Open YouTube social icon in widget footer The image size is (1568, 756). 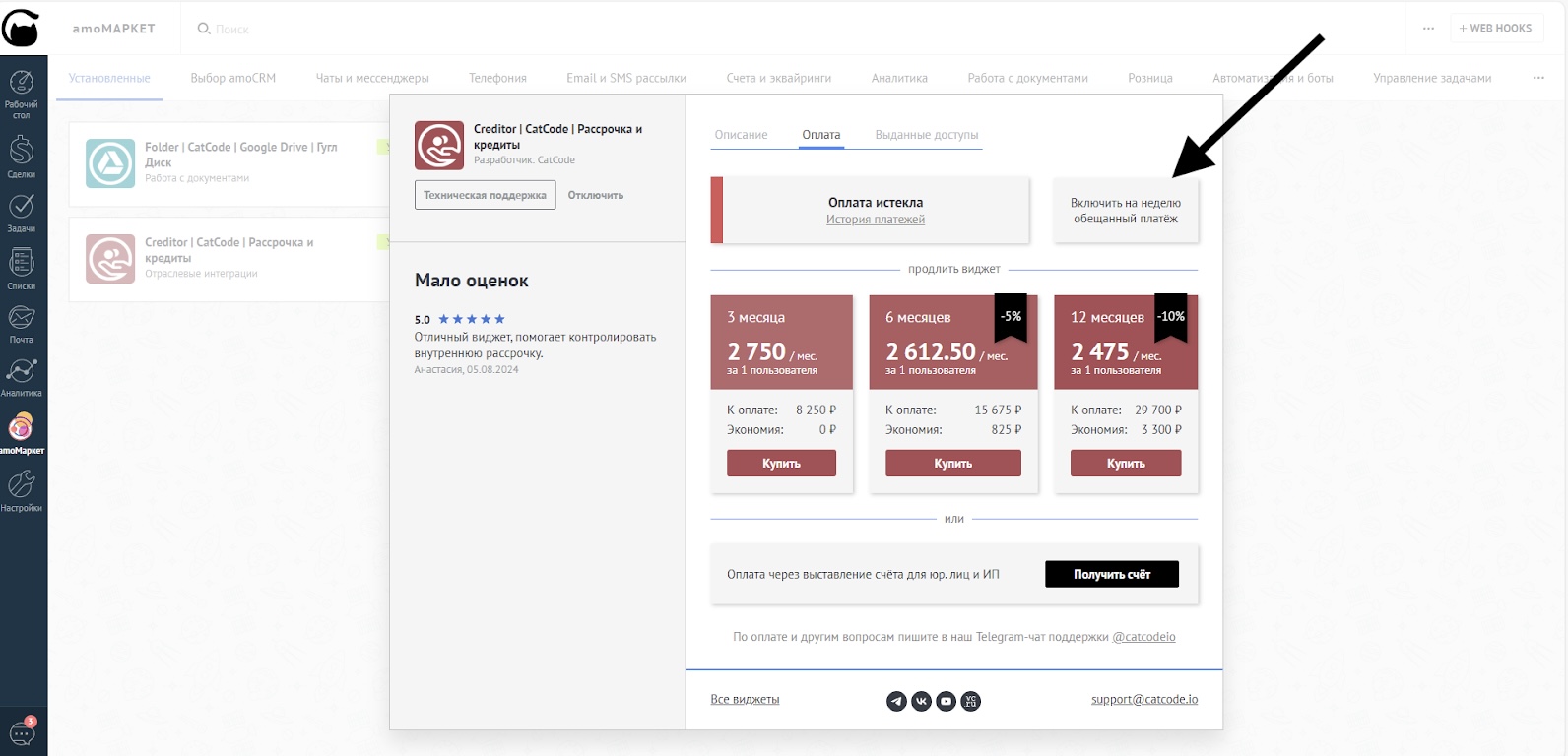(x=946, y=701)
